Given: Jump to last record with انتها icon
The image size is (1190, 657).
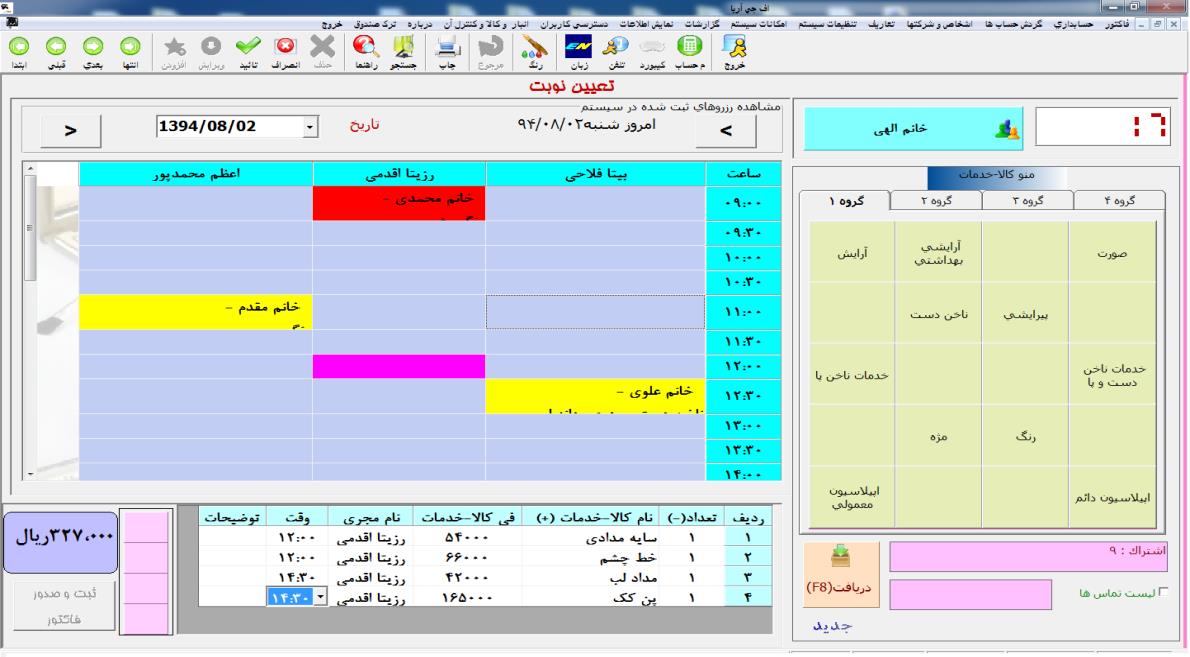Looking at the screenshot, I should tap(131, 48).
